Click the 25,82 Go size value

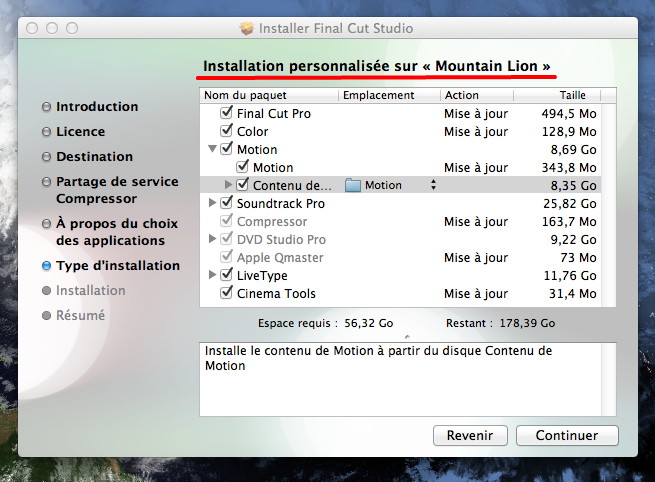570,203
